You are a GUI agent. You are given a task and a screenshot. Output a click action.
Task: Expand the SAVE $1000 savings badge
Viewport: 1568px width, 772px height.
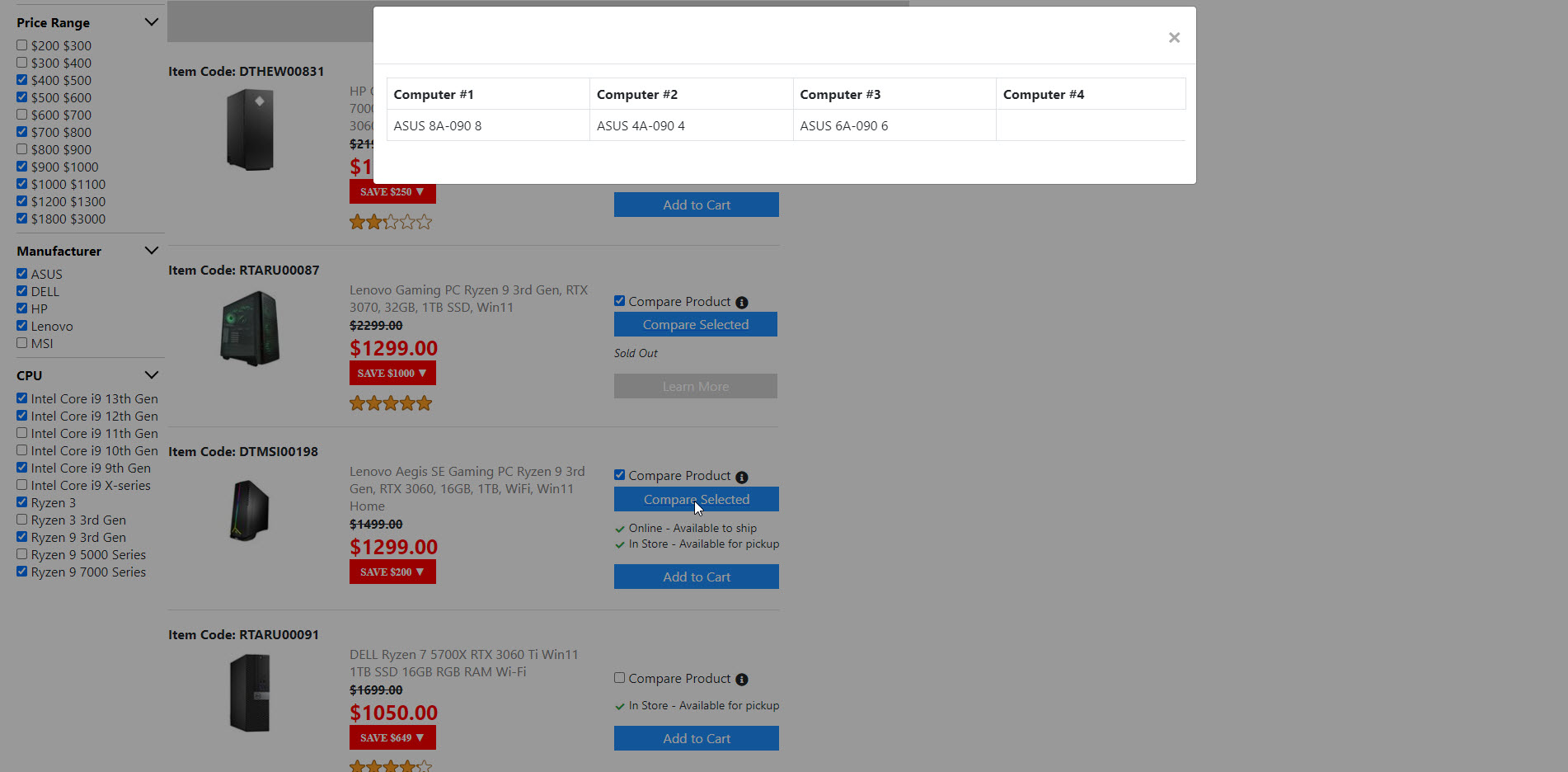pos(392,373)
